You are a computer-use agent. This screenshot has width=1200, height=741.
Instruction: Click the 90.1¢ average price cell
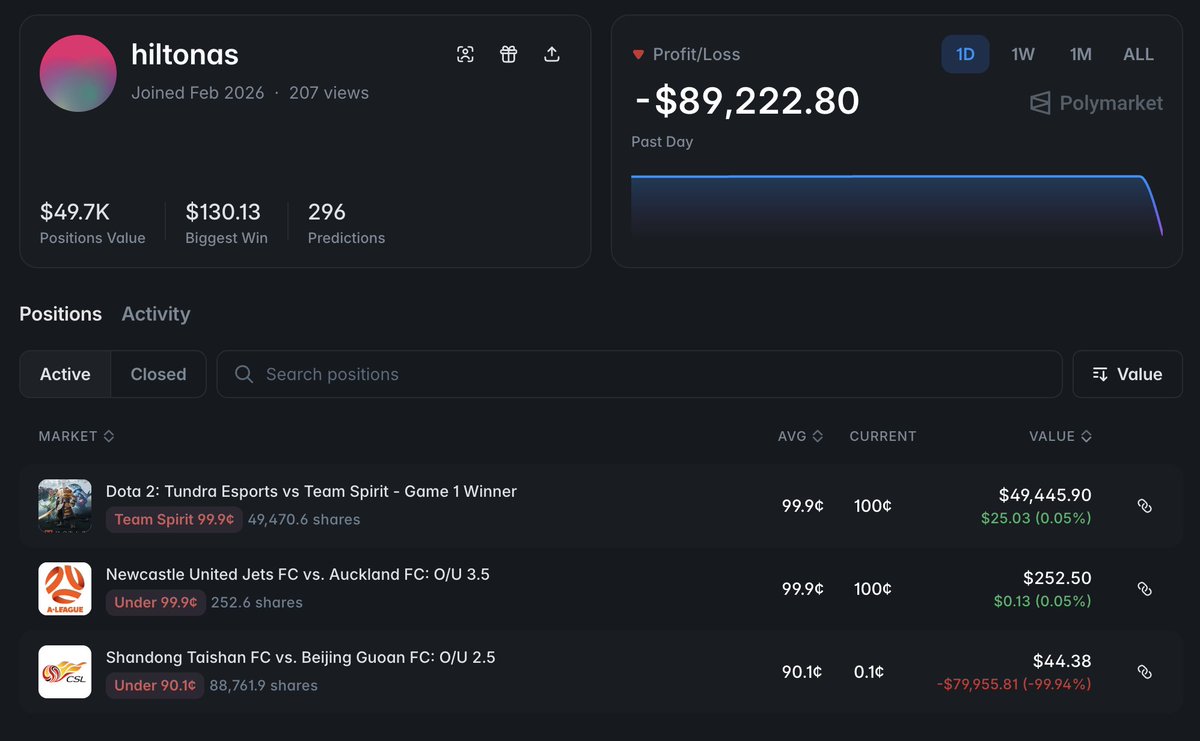(x=802, y=672)
